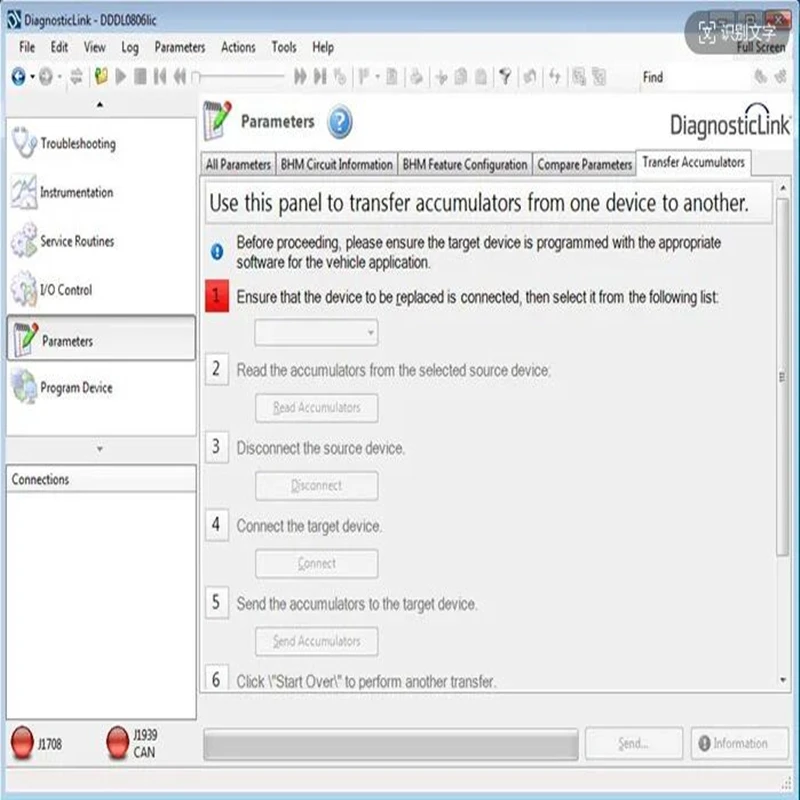800x800 pixels.
Task: Select the Parameters item in sidebar
Action: (x=101, y=339)
